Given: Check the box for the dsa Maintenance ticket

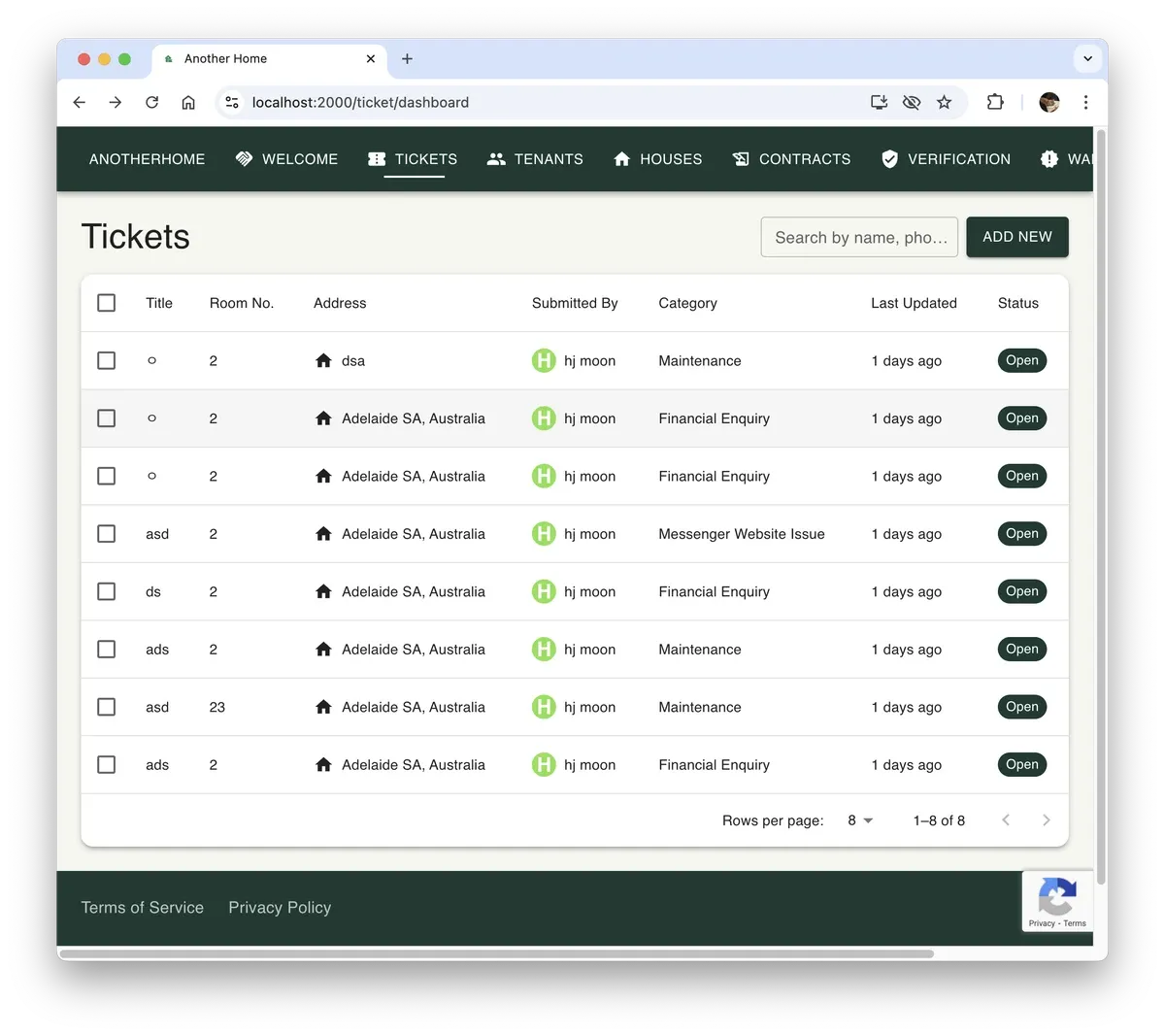Looking at the screenshot, I should [x=107, y=361].
